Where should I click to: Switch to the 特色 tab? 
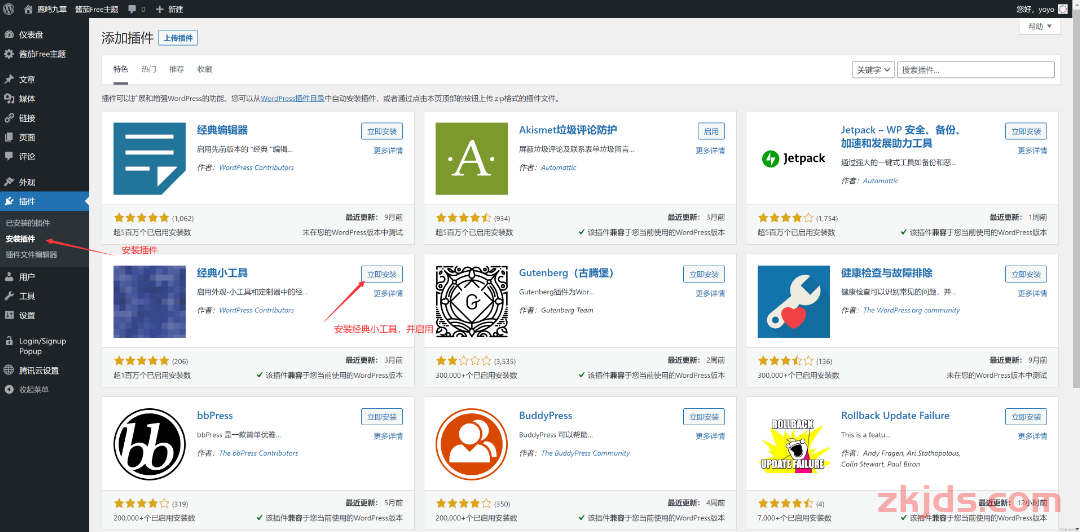[121, 70]
